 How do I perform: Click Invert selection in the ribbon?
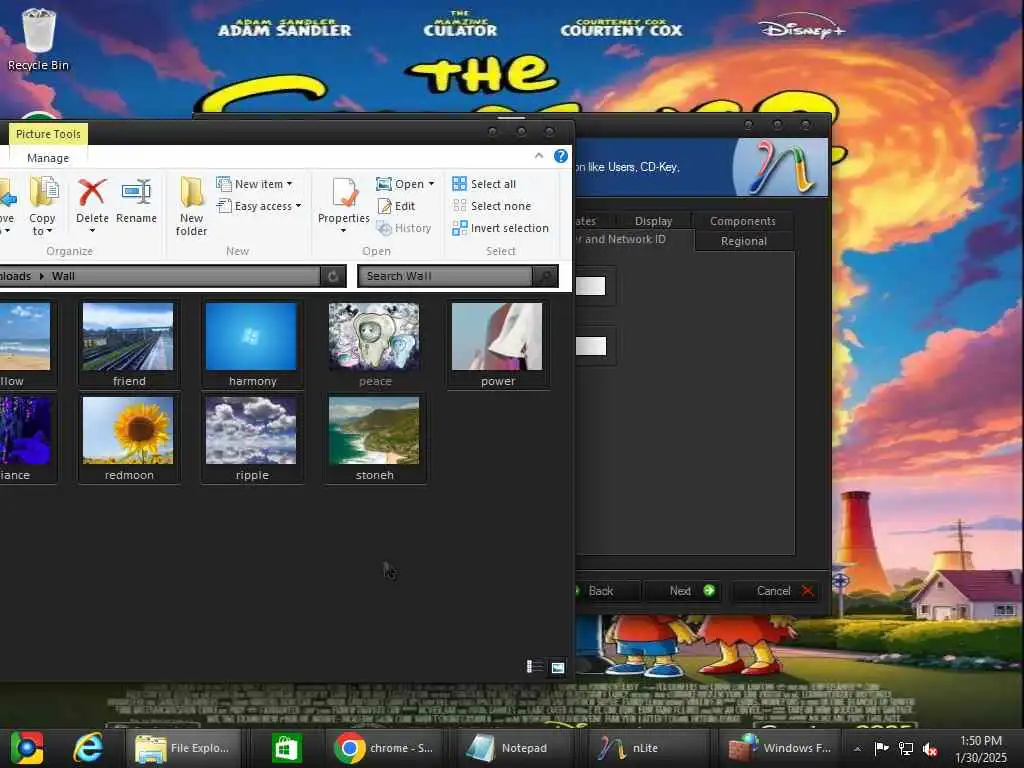tap(501, 229)
